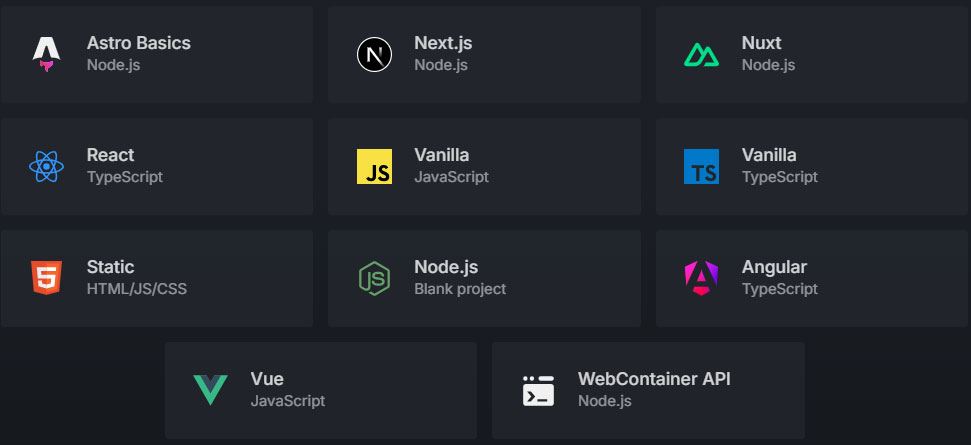The height and width of the screenshot is (445, 971).
Task: Click the yellow JS icon
Action: point(374,166)
